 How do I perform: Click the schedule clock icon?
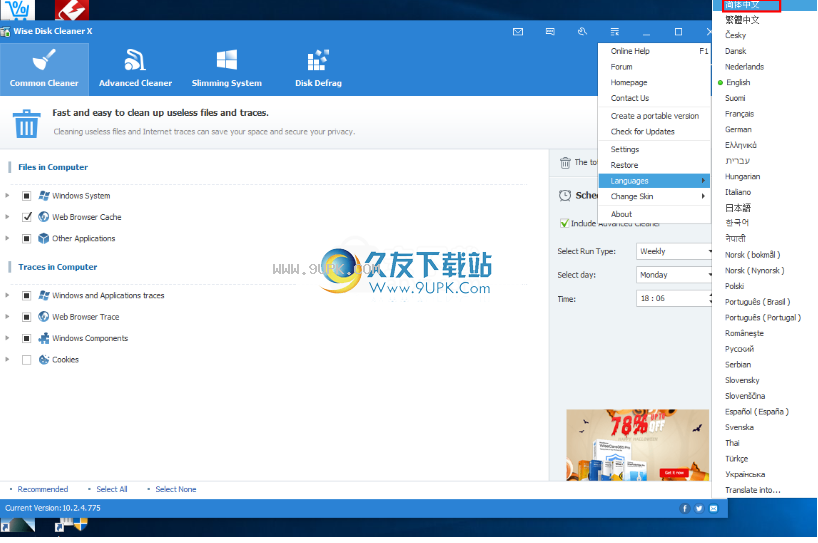point(565,196)
